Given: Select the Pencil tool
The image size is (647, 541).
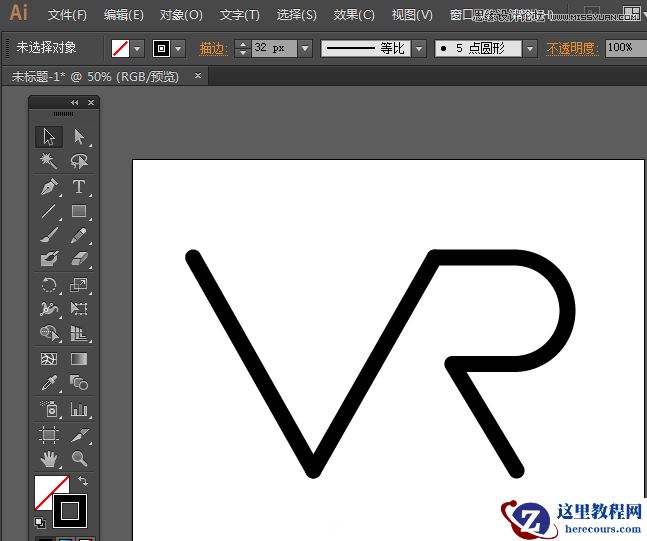Looking at the screenshot, I should (x=79, y=235).
